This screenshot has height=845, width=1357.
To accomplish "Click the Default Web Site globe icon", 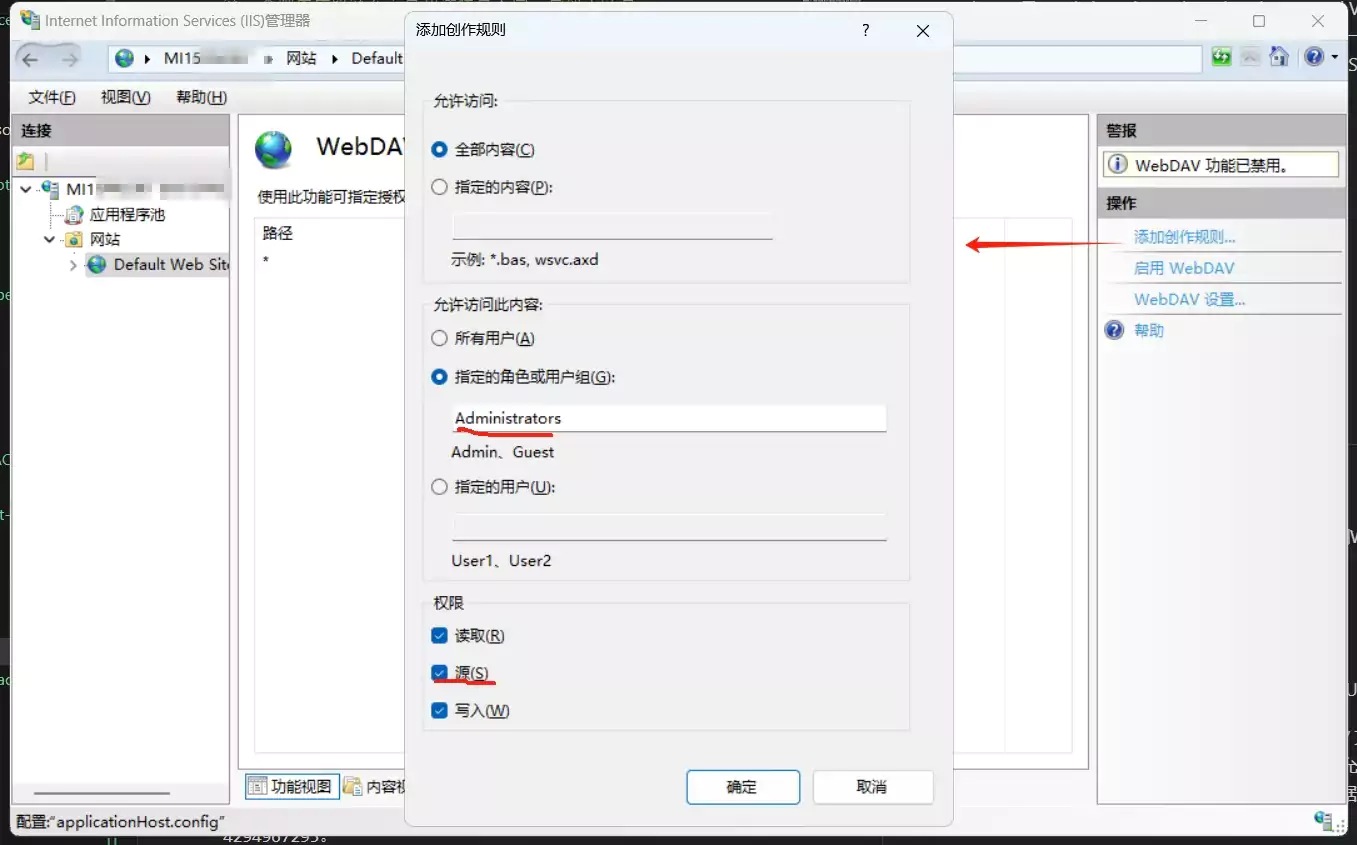I will [97, 264].
